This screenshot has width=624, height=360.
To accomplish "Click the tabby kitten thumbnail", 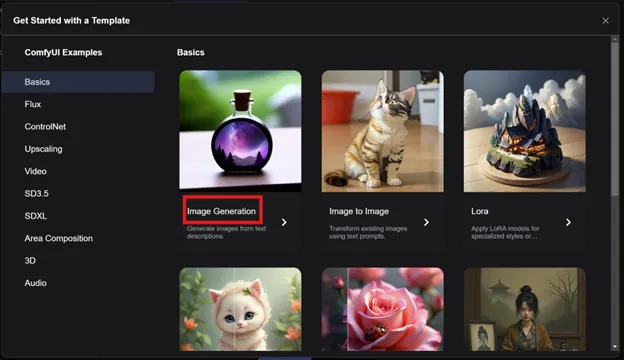I will pyautogui.click(x=382, y=131).
